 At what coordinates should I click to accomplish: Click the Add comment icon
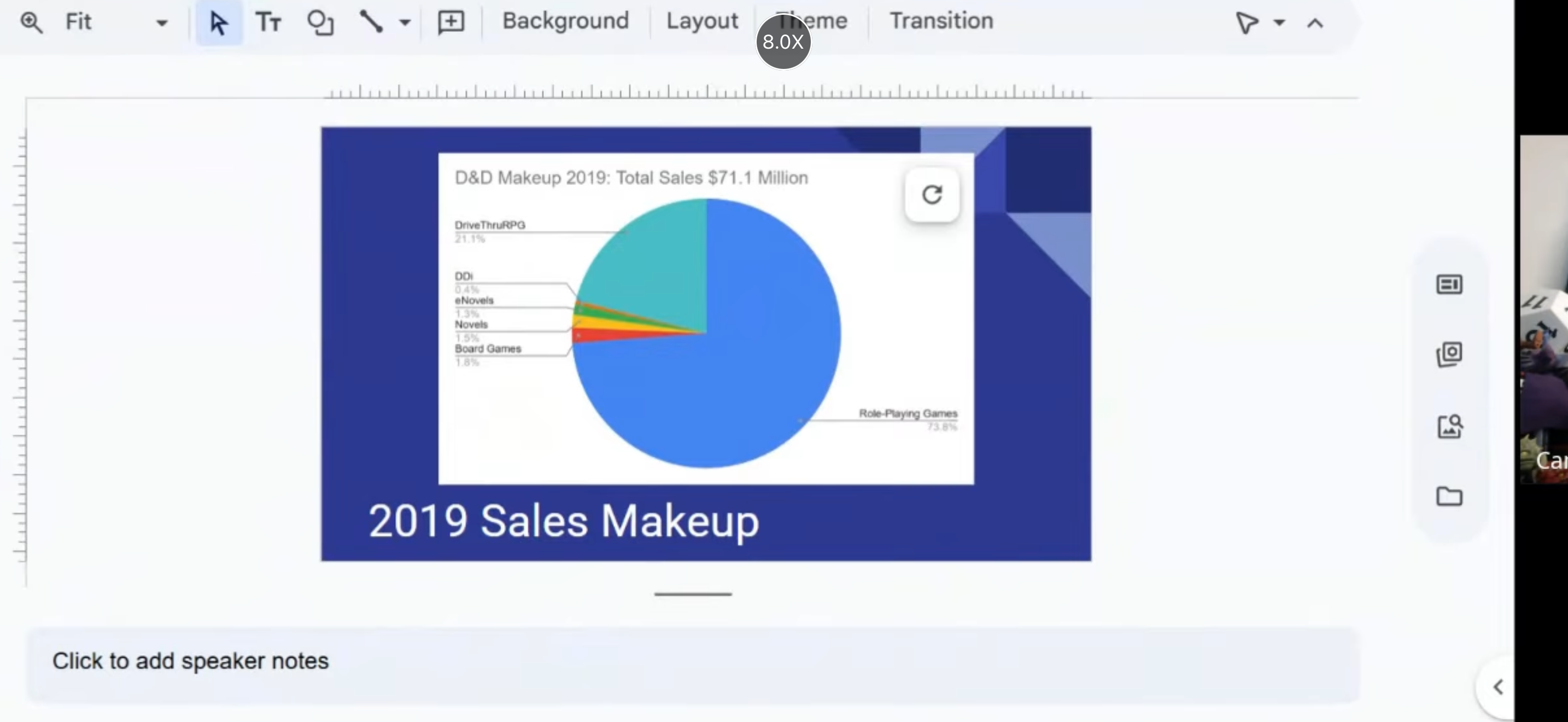(x=451, y=22)
